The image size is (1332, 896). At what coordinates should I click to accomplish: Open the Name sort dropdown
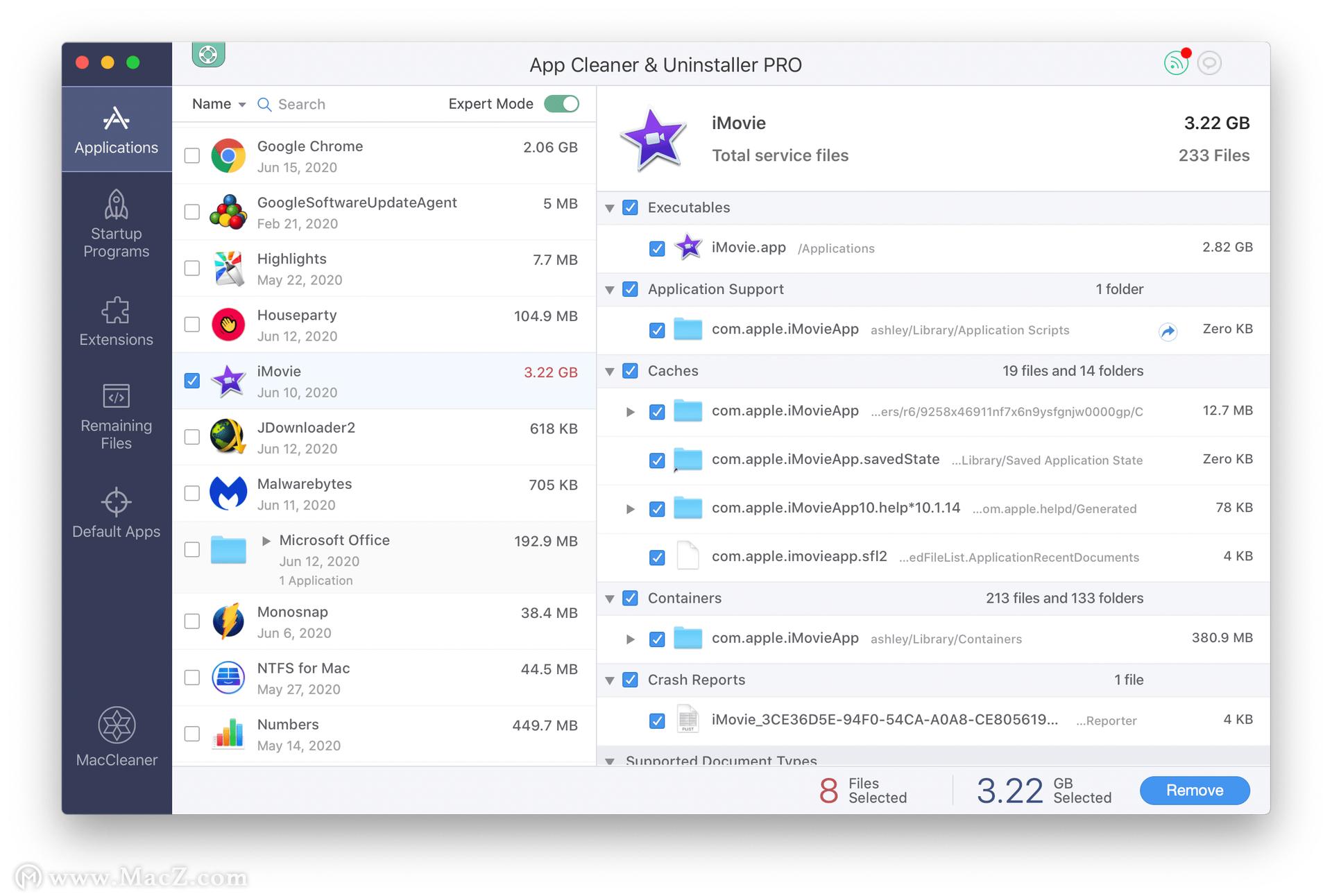pos(219,104)
